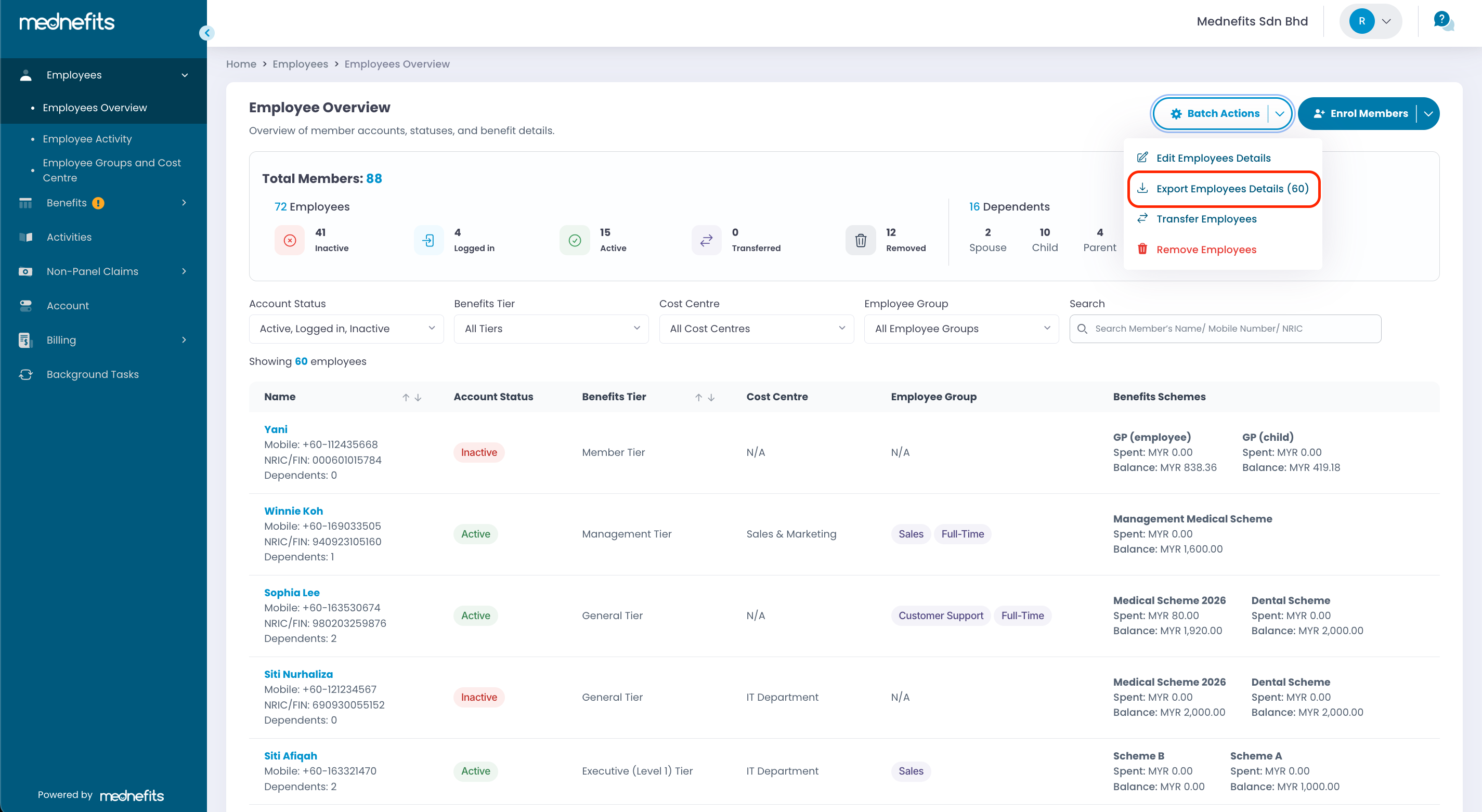
Task: Go to Employees breadcrumb link
Action: click(300, 64)
